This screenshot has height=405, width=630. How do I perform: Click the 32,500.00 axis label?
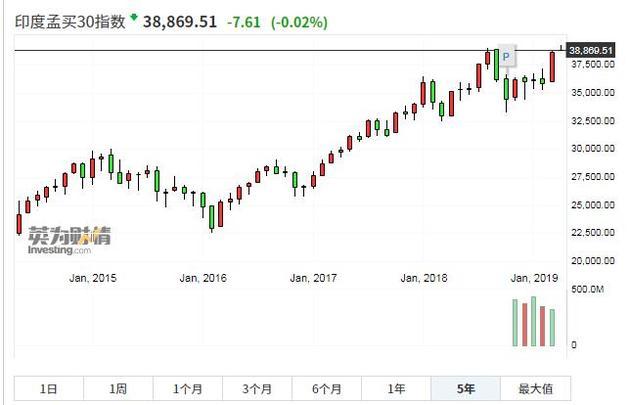click(593, 121)
